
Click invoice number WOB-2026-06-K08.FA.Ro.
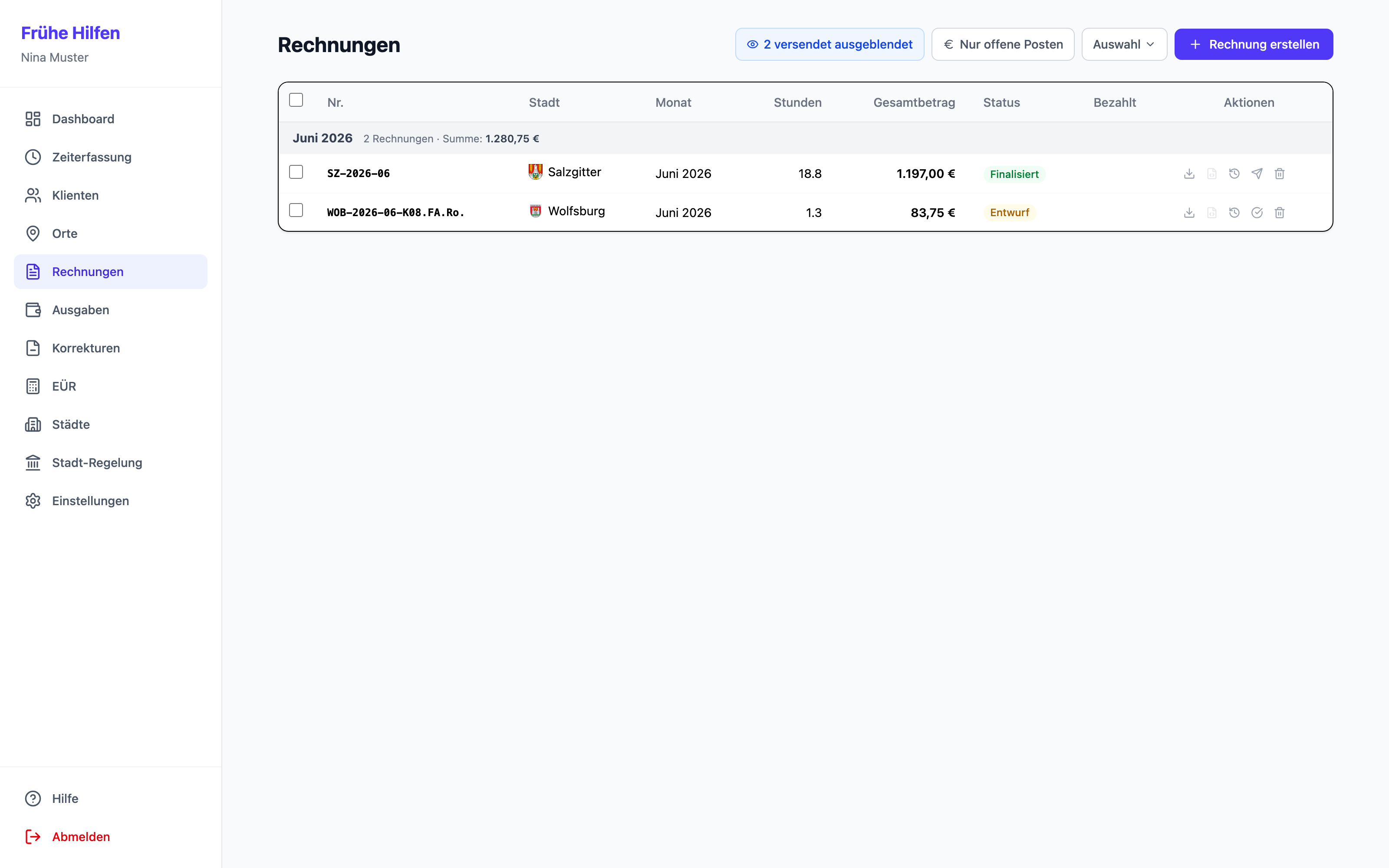point(395,212)
